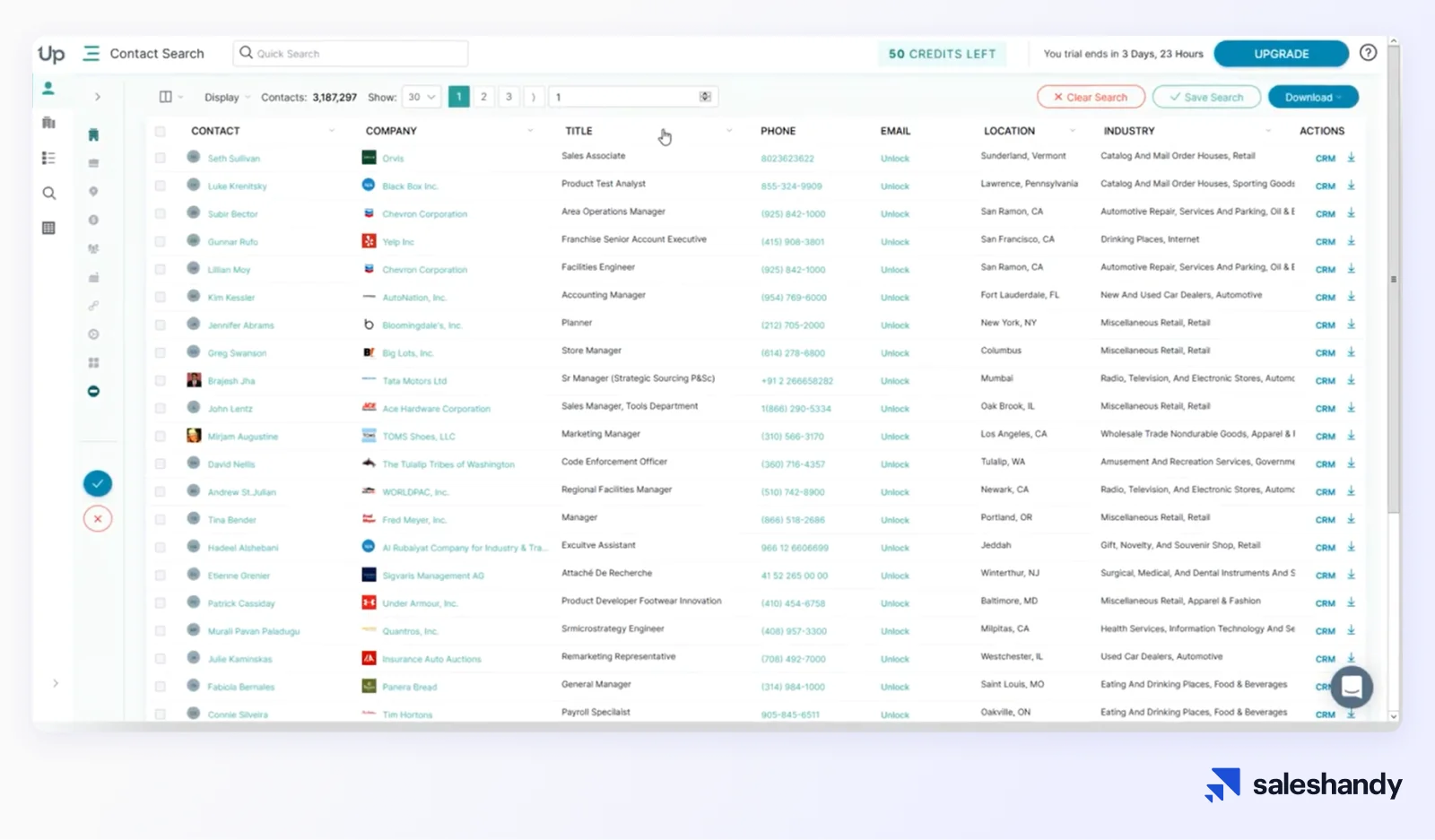Go to page 3
1435x840 pixels.
[x=509, y=97]
